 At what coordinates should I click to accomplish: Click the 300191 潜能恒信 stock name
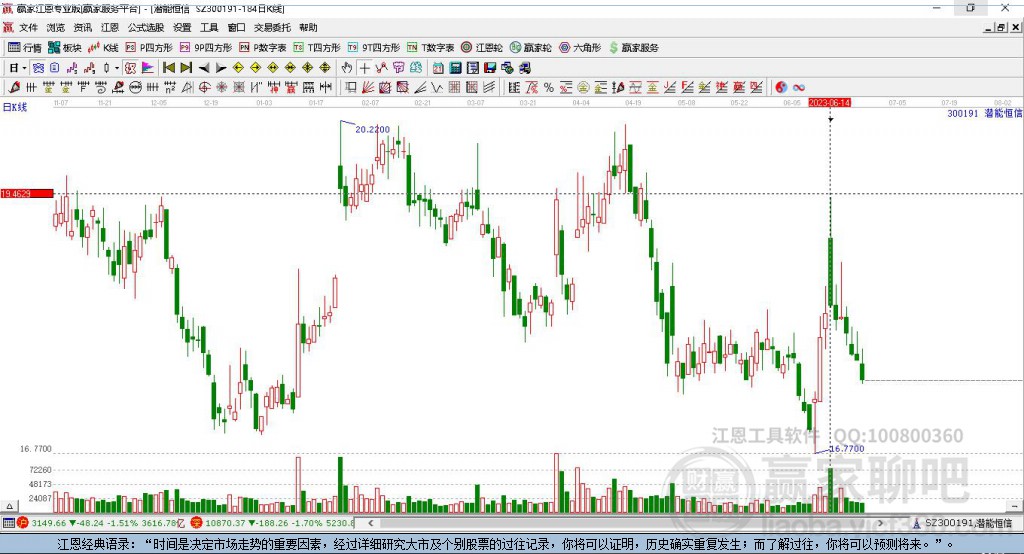pyautogui.click(x=984, y=114)
